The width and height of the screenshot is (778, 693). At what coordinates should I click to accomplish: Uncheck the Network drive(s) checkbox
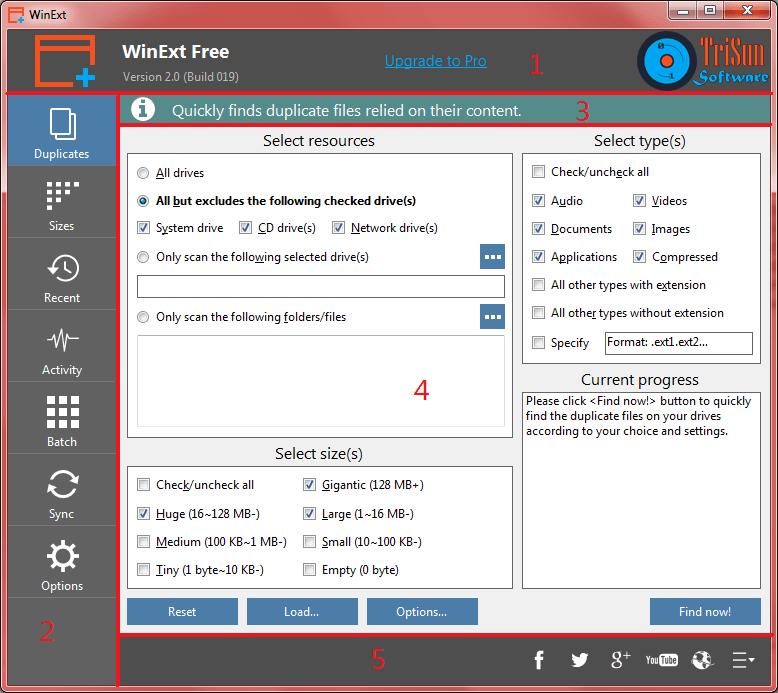pos(338,228)
